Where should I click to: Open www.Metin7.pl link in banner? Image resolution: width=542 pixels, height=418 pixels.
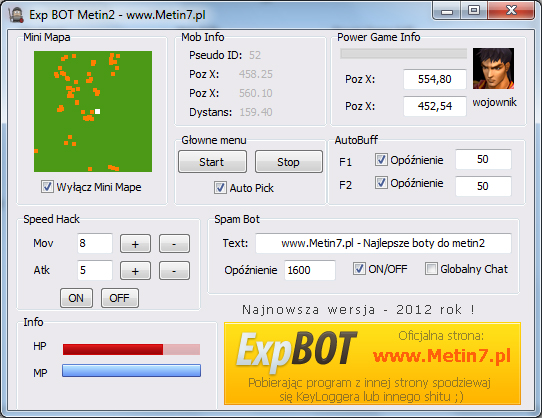pos(442,355)
